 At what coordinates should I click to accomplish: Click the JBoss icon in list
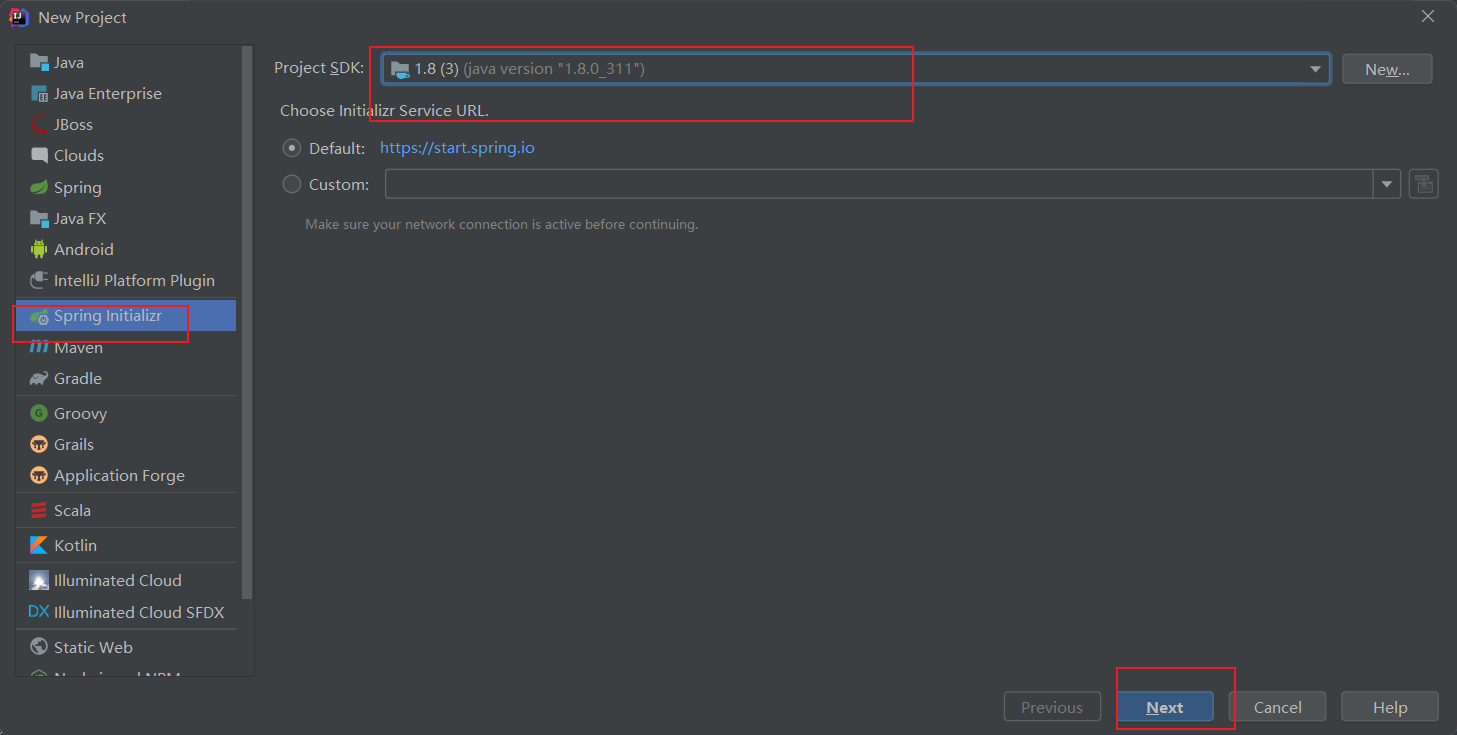point(39,124)
